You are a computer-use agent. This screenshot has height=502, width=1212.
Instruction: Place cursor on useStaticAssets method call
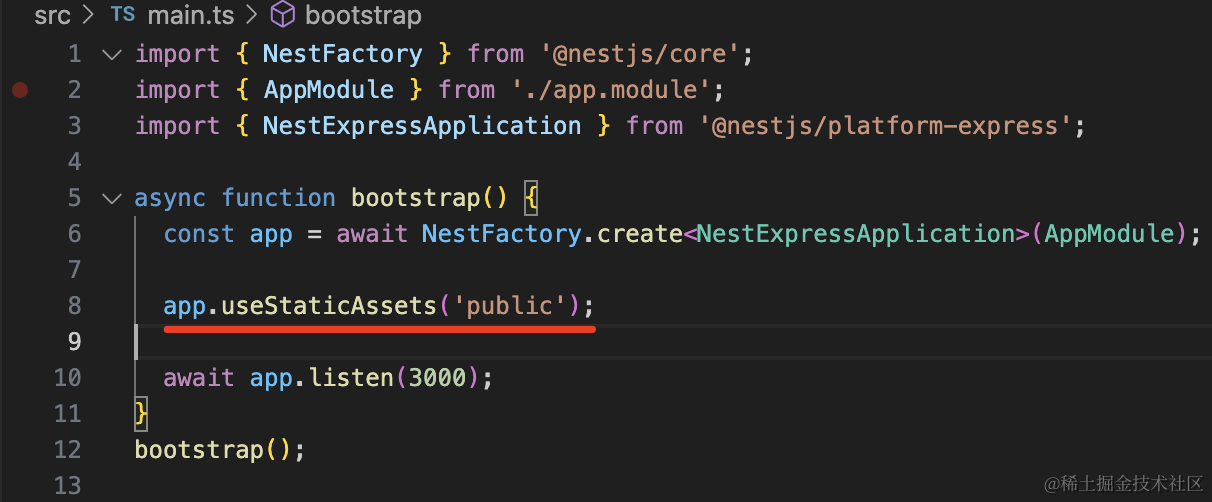click(329, 306)
